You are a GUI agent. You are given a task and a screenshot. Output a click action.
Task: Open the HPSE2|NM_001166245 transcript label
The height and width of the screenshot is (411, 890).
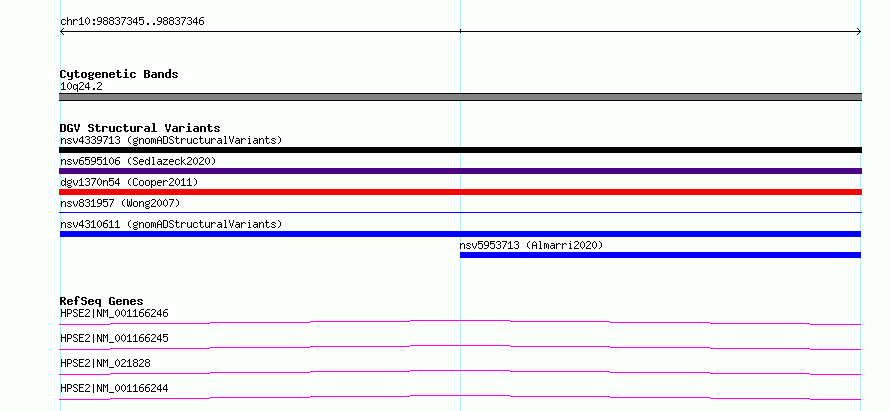pos(114,338)
